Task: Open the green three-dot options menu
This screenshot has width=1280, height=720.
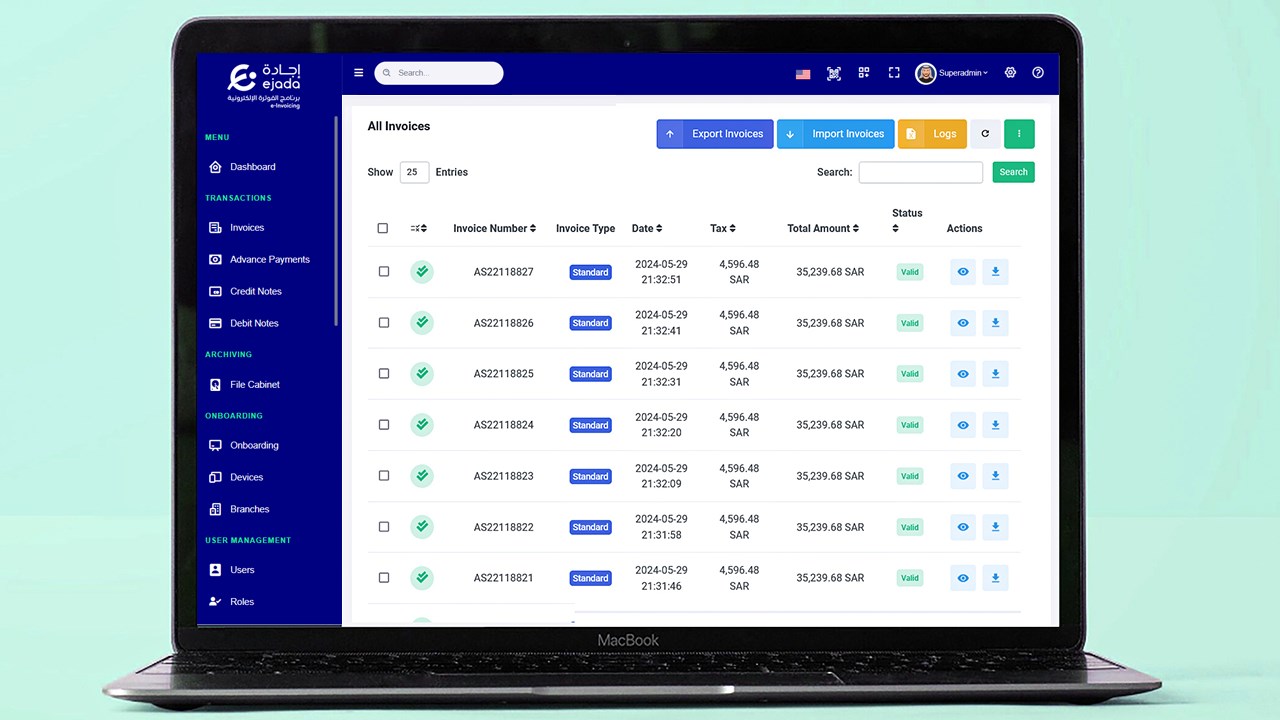Action: [x=1019, y=133]
